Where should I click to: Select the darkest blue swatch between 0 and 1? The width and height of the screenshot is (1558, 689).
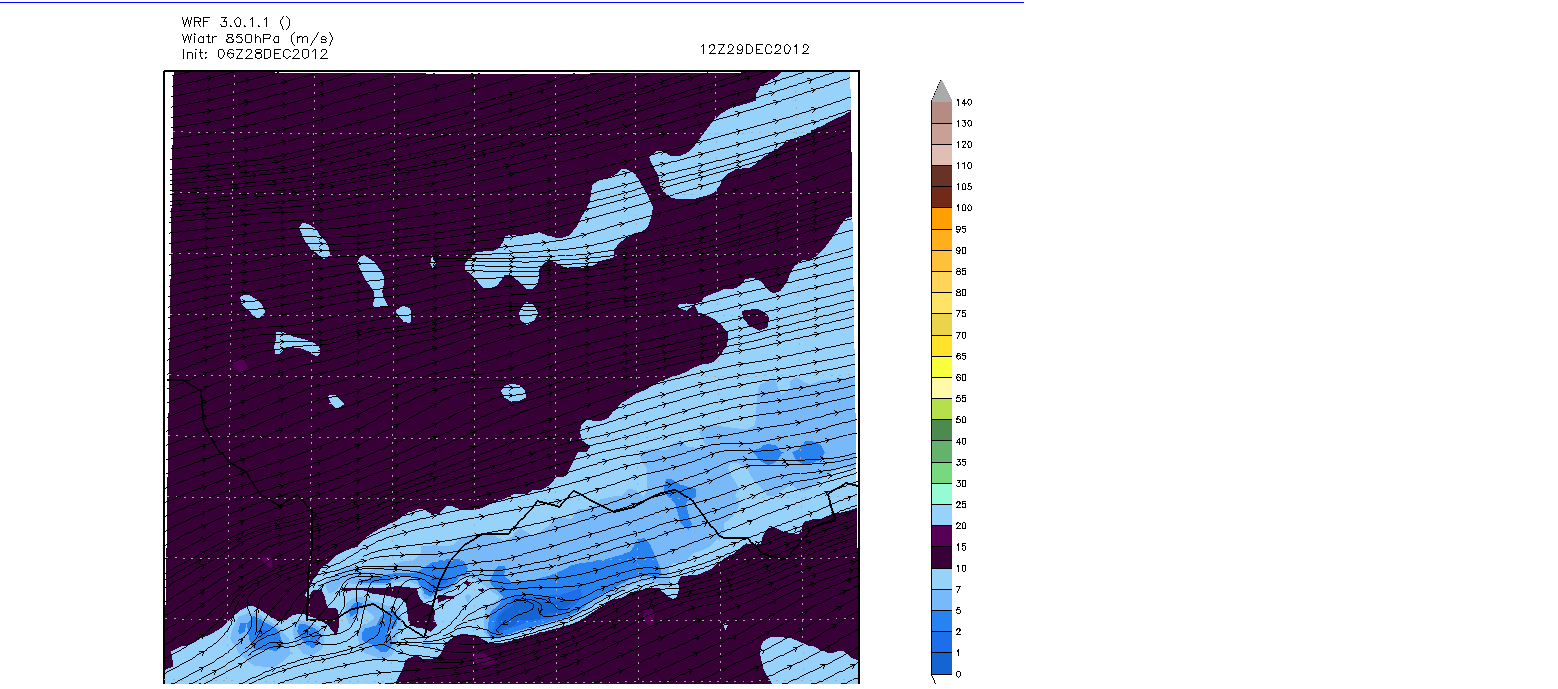941,663
